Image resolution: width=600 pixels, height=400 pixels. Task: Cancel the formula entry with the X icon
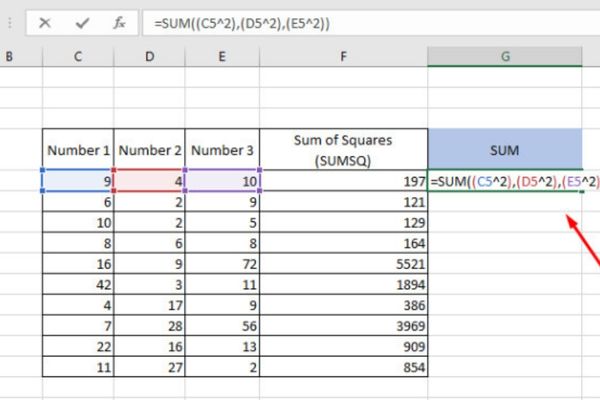[x=45, y=23]
